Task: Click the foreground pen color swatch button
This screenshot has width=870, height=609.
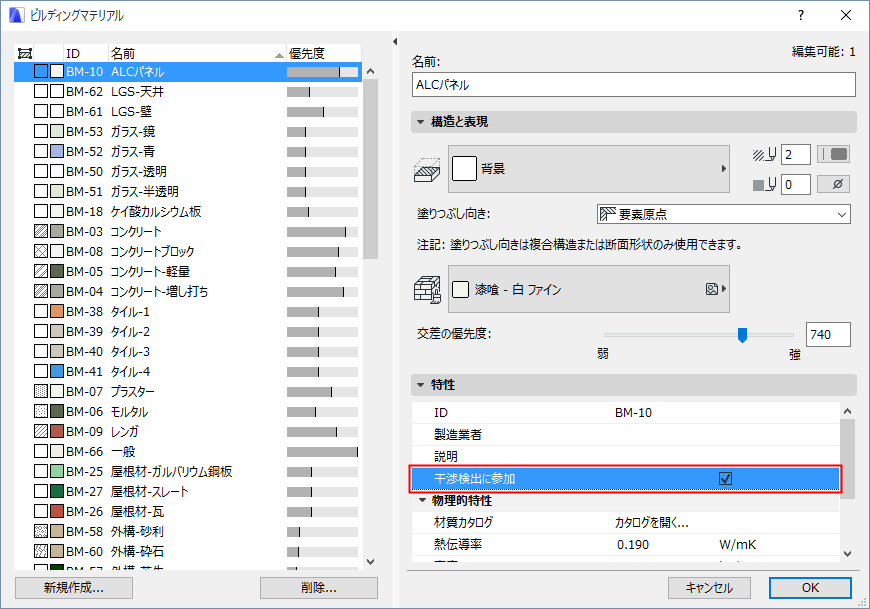Action: click(833, 155)
